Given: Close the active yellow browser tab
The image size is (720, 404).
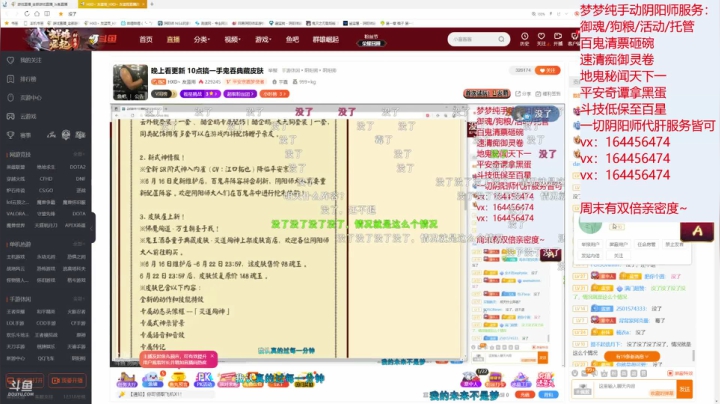Looking at the screenshot, I should coord(143,4).
